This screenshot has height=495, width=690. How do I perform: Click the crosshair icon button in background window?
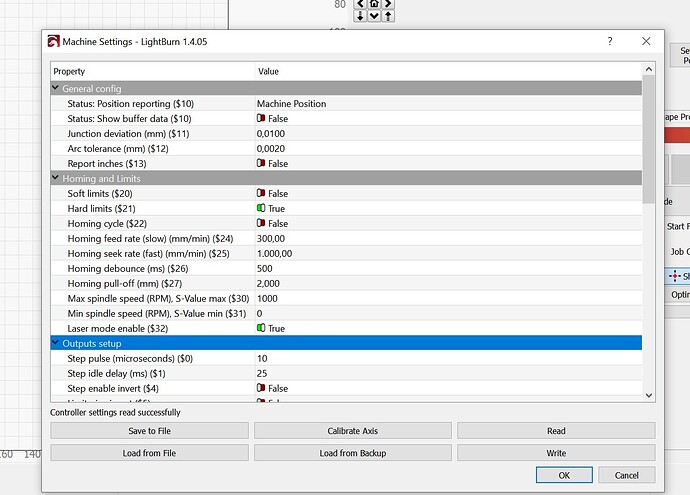click(678, 276)
